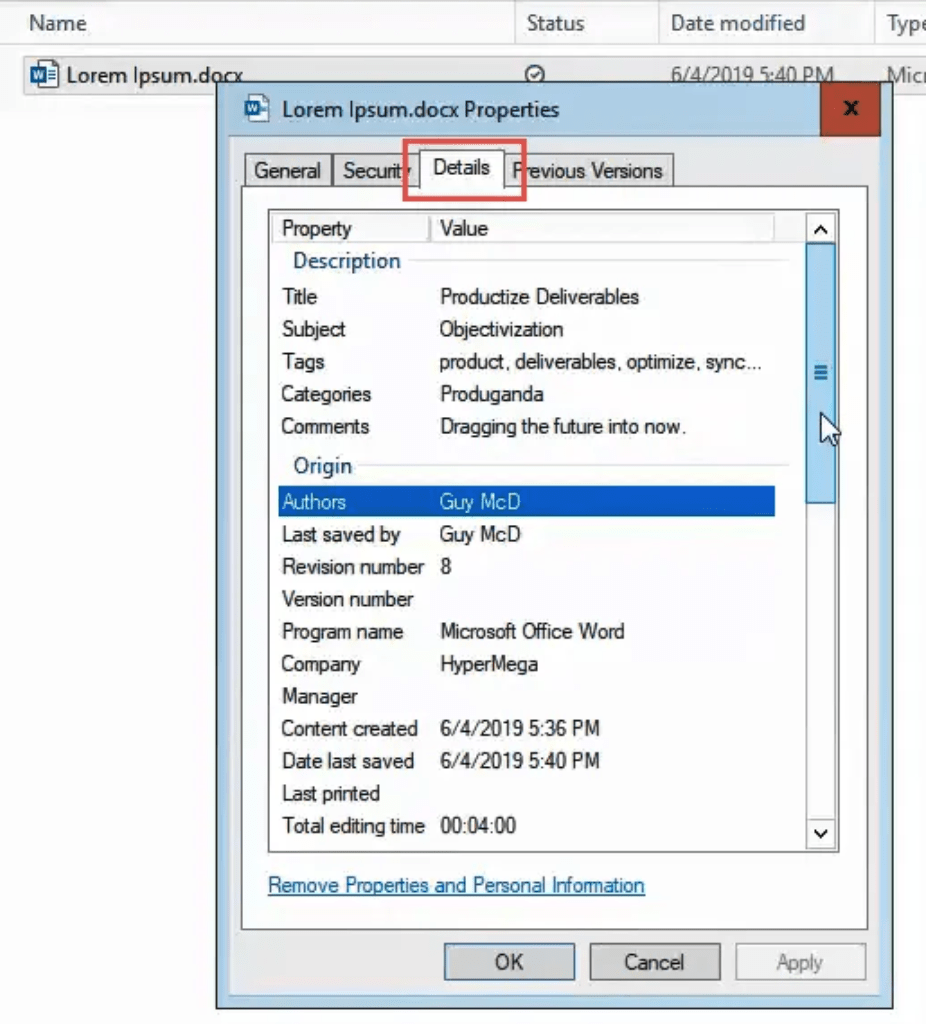The height and width of the screenshot is (1024, 930).
Task: Click the Cancel button
Action: pyautogui.click(x=654, y=961)
